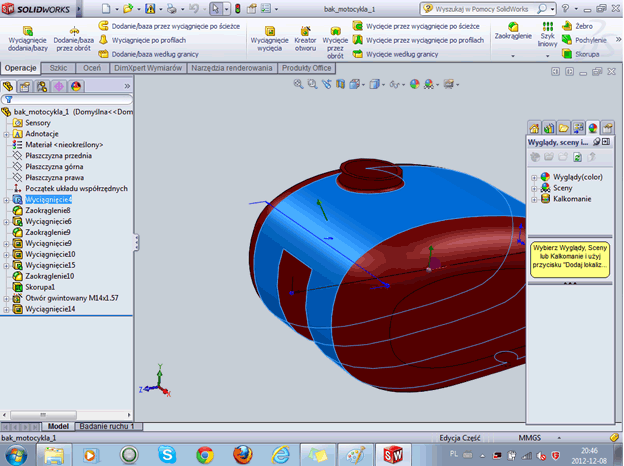This screenshot has height=466, width=624.
Task: Expand Wyciągnięcie4 feature node
Action: (6, 200)
